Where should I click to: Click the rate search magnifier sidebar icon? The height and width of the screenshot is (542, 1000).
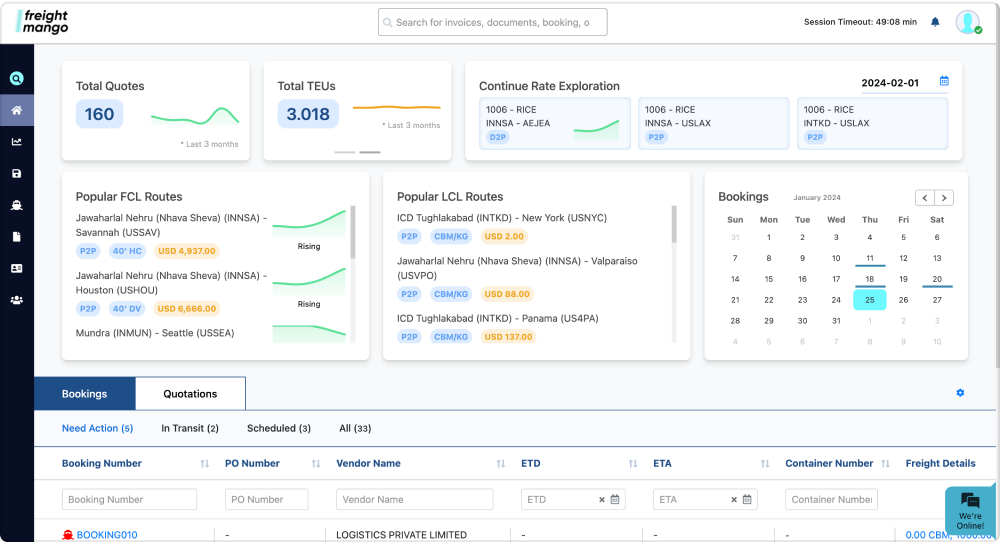pyautogui.click(x=16, y=79)
